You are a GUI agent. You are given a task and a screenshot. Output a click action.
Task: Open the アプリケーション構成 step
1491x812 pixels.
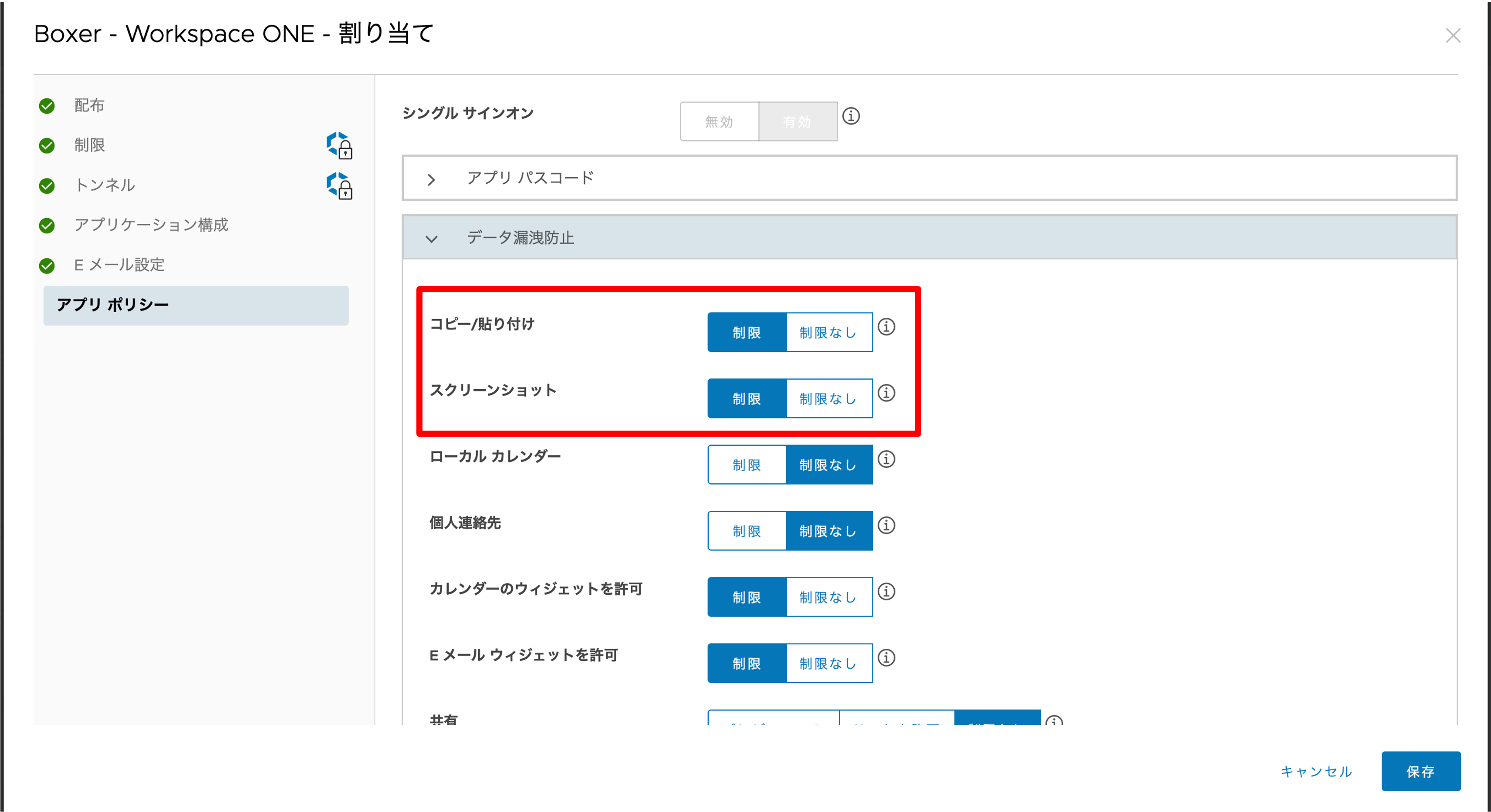[150, 225]
